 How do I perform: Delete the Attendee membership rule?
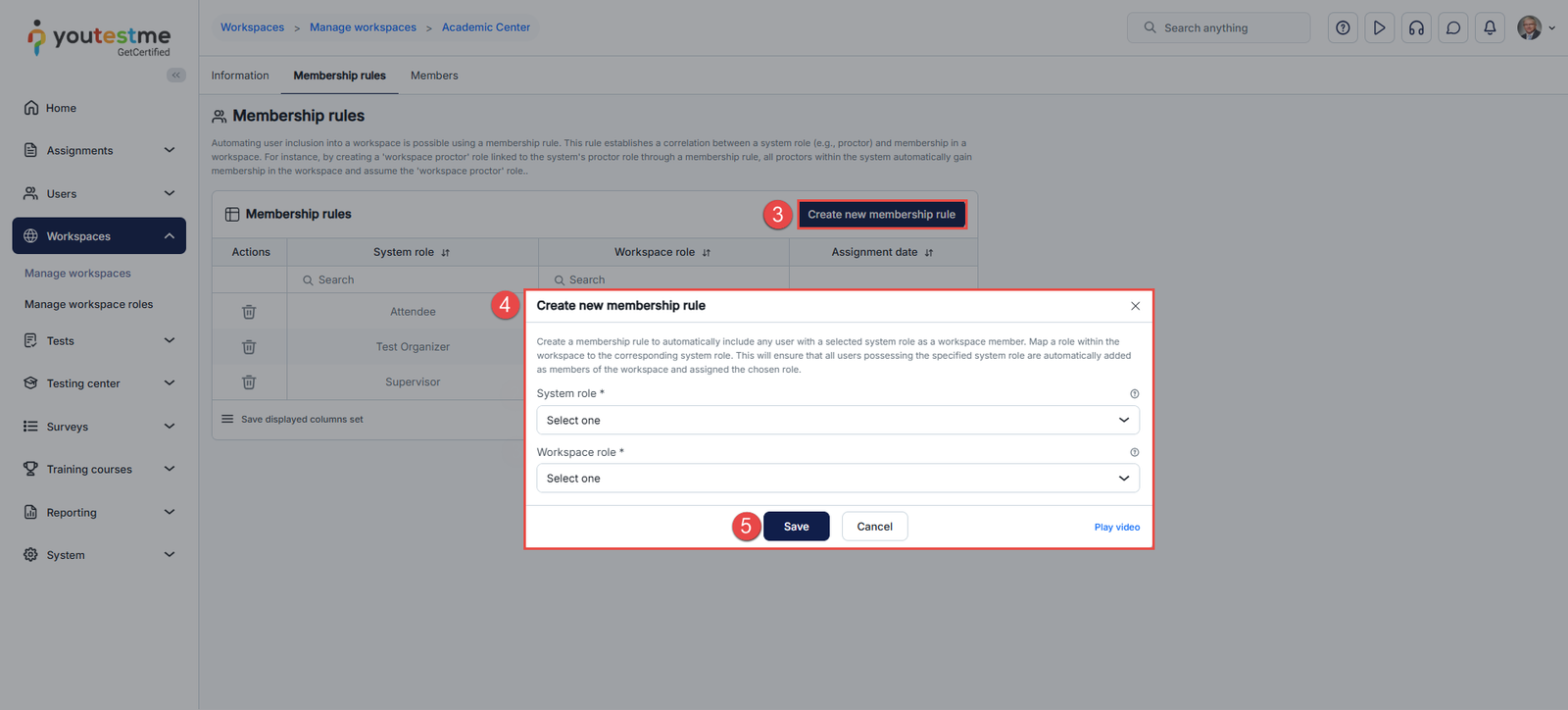pyautogui.click(x=249, y=312)
